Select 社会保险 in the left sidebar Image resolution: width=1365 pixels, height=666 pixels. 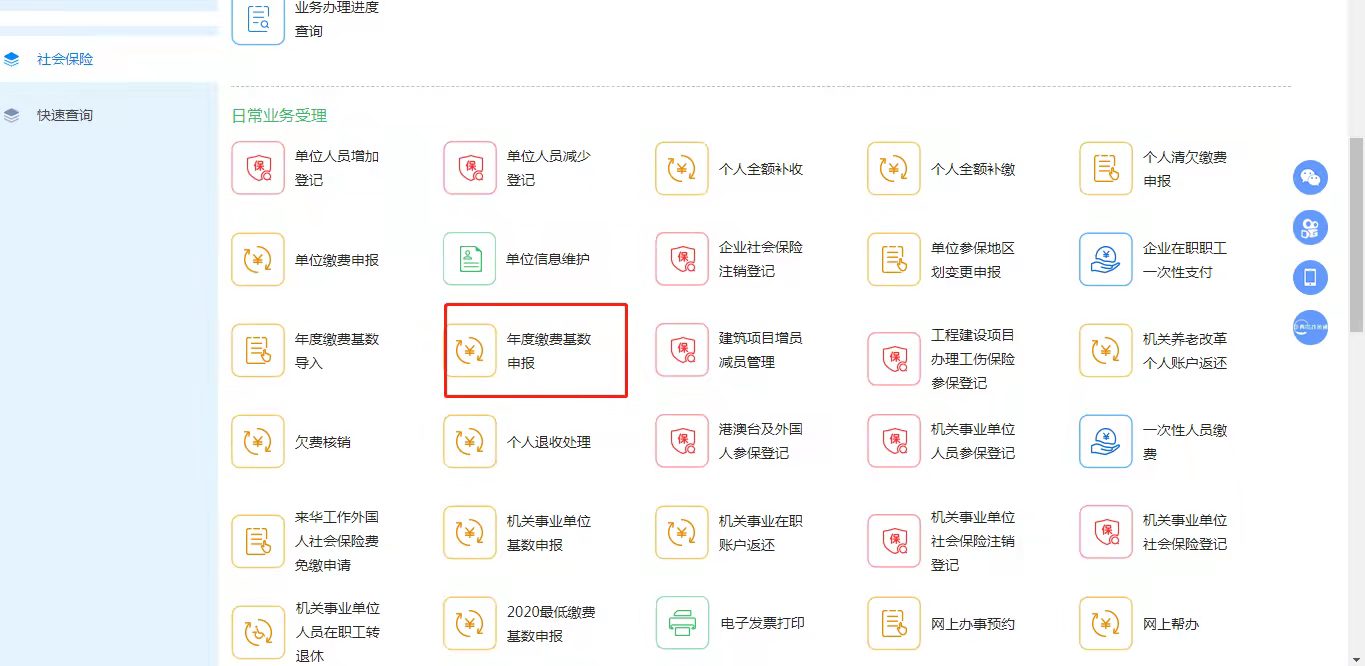65,59
